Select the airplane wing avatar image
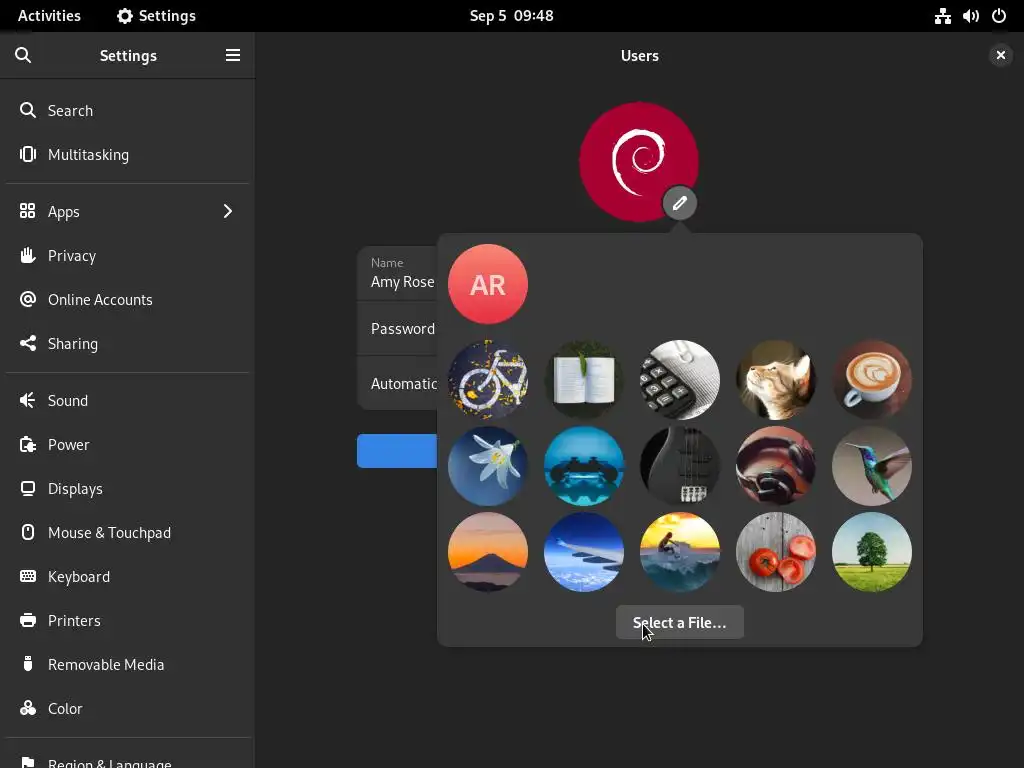The image size is (1024, 768). click(584, 552)
